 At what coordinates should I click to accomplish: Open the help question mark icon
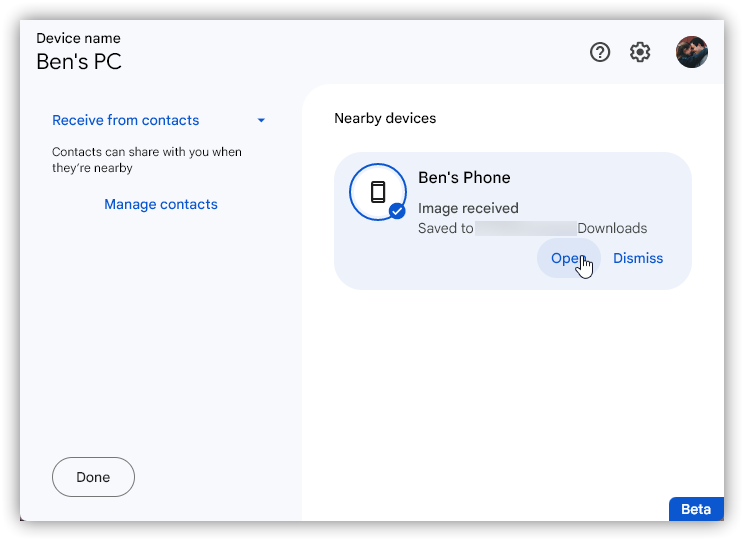click(x=600, y=53)
